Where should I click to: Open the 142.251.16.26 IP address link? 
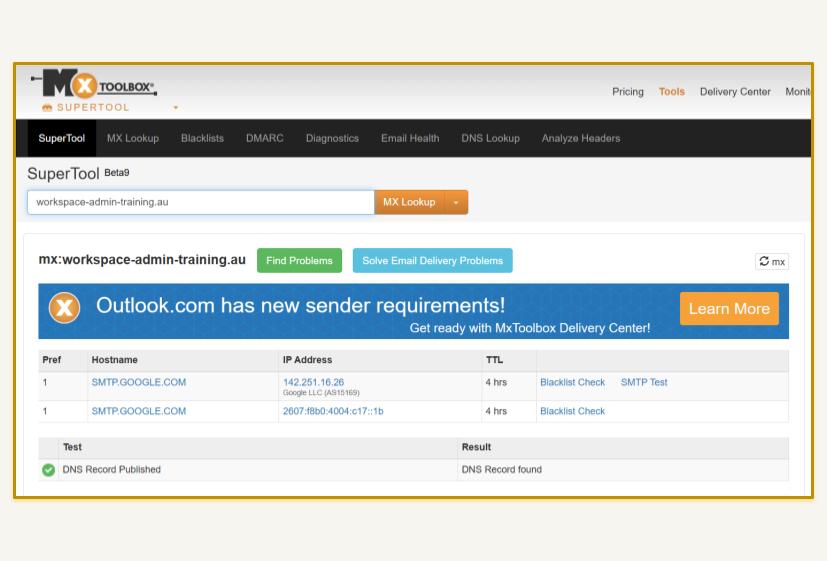pyautogui.click(x=313, y=382)
